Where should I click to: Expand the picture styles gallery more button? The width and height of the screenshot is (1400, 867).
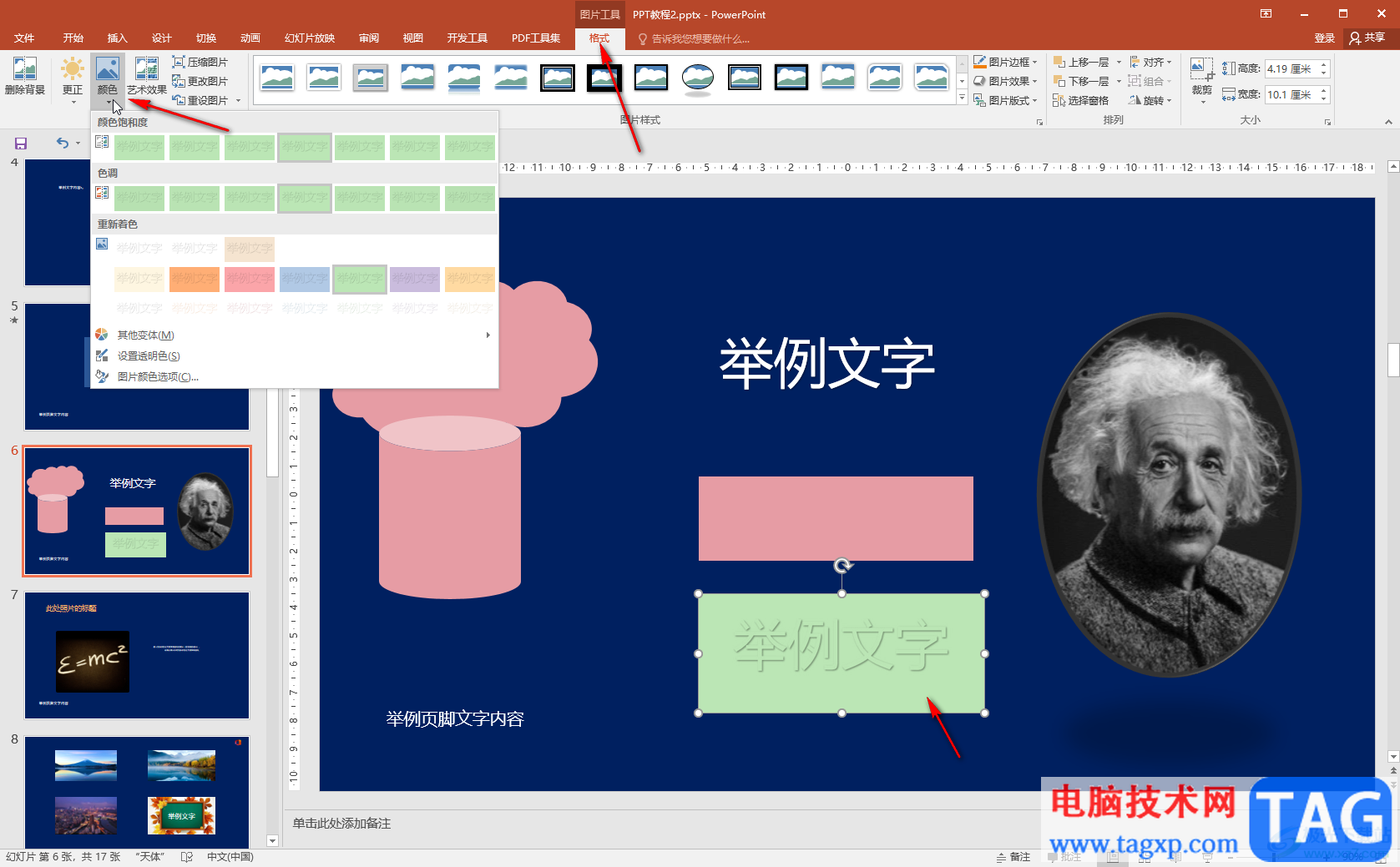coord(962,98)
